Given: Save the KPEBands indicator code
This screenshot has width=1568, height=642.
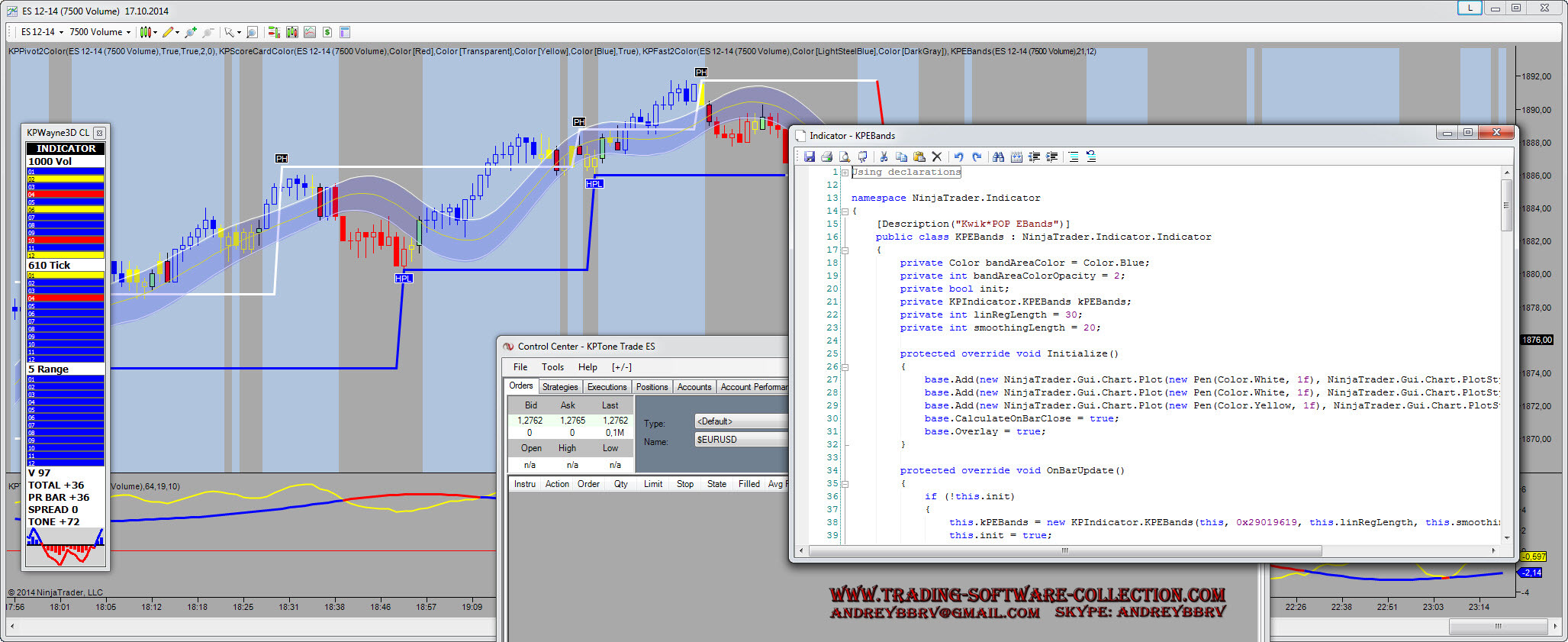Looking at the screenshot, I should pyautogui.click(x=809, y=156).
